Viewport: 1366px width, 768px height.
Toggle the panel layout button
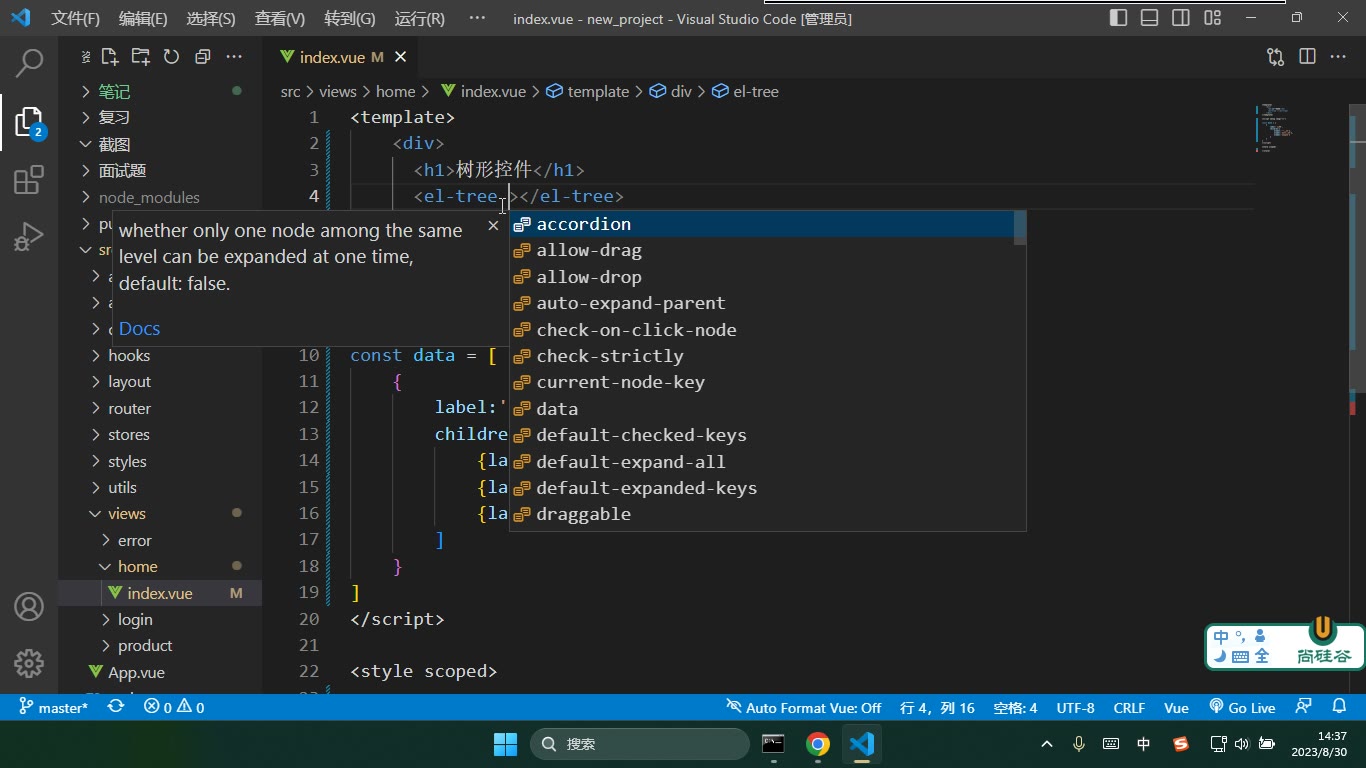[1150, 18]
